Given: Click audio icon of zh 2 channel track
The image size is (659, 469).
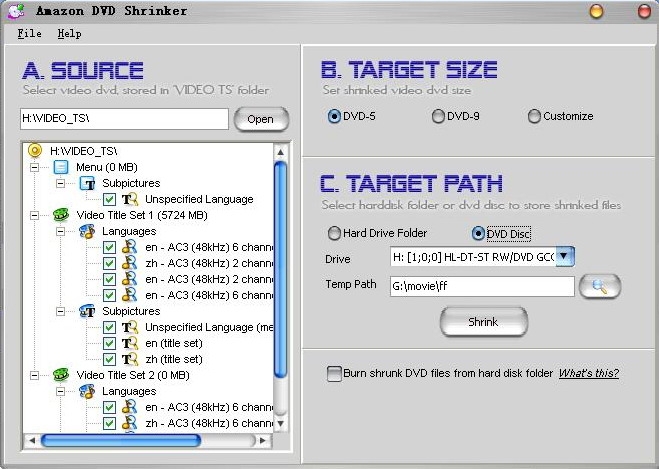Looking at the screenshot, I should (129, 263).
